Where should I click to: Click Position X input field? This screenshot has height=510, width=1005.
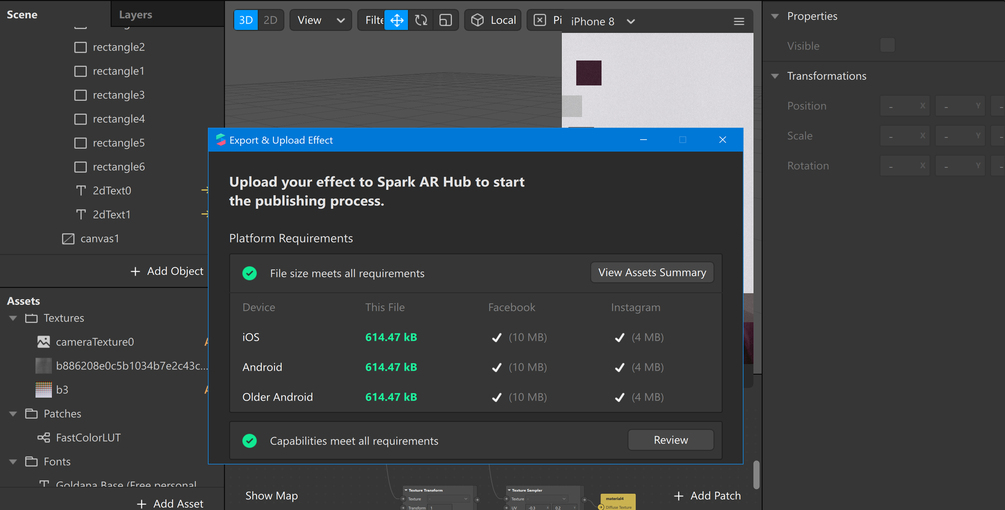coord(904,106)
